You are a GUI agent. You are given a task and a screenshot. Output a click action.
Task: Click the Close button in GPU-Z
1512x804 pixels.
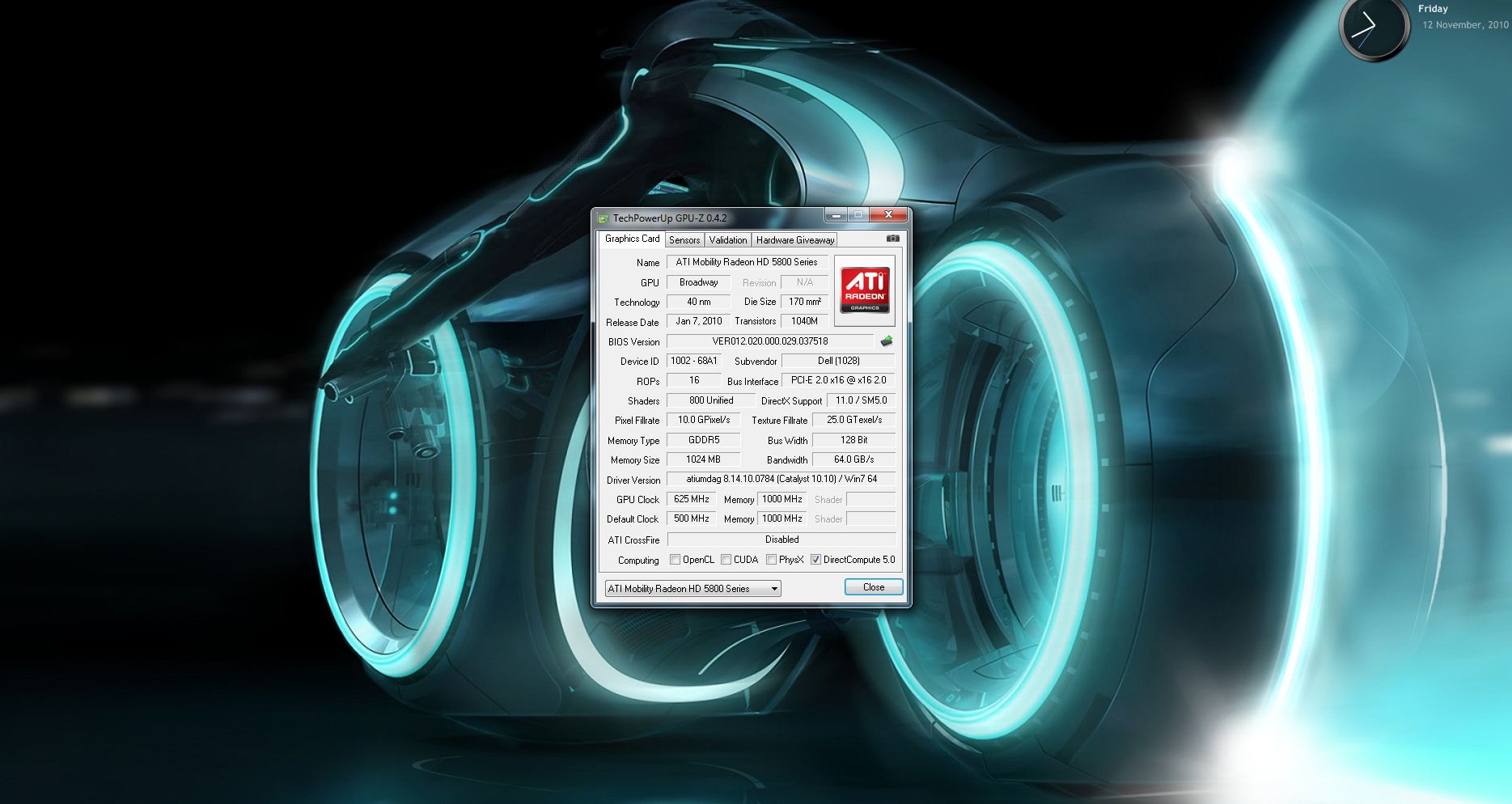coord(874,587)
